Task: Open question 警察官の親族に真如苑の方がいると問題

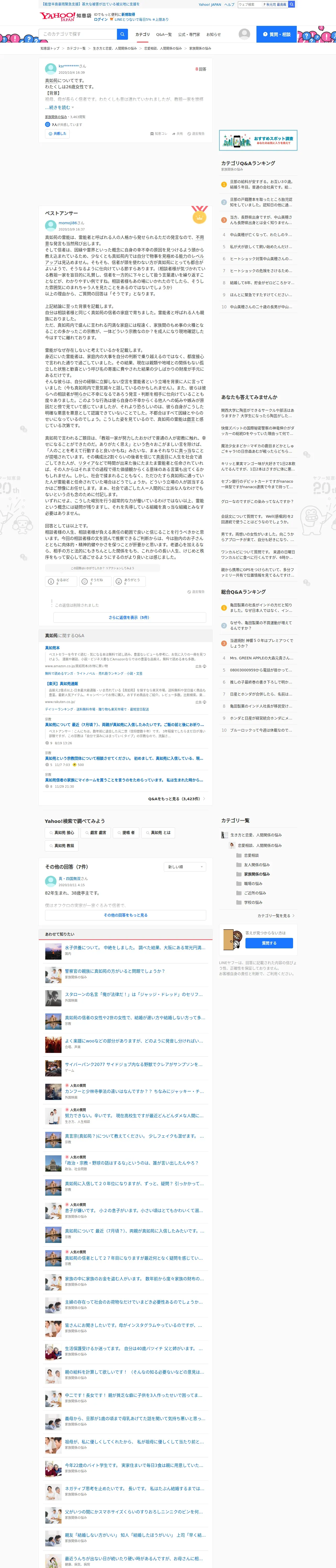Action: coord(115,971)
